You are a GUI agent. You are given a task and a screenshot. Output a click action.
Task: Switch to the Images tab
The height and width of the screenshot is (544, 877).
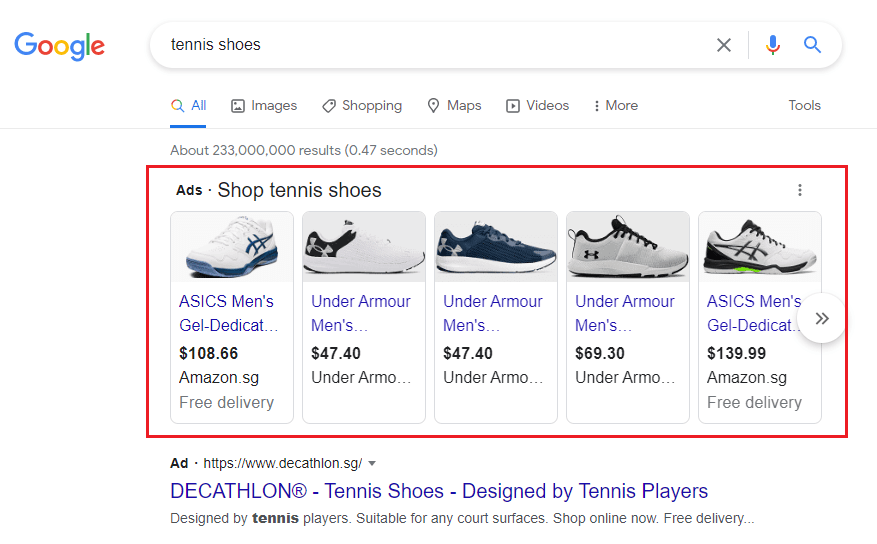[264, 106]
